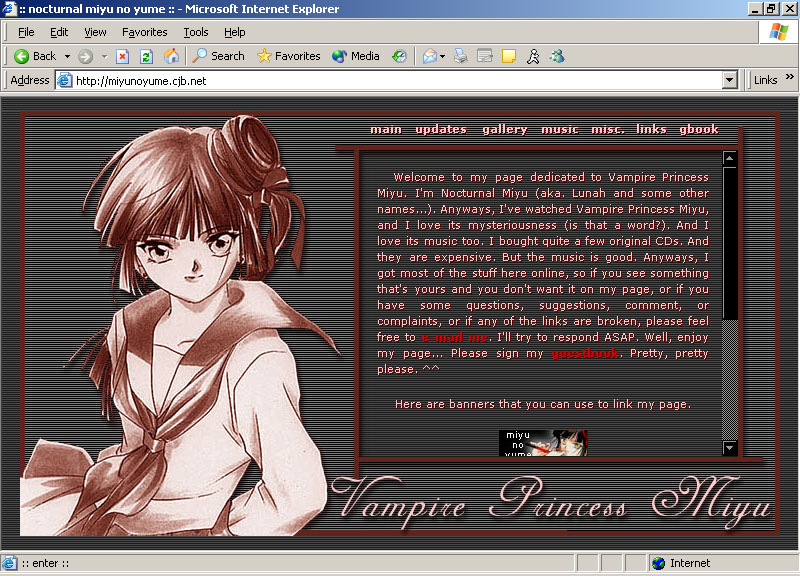Go to the Home page icon
Image resolution: width=800 pixels, height=576 pixels.
pyautogui.click(x=171, y=56)
